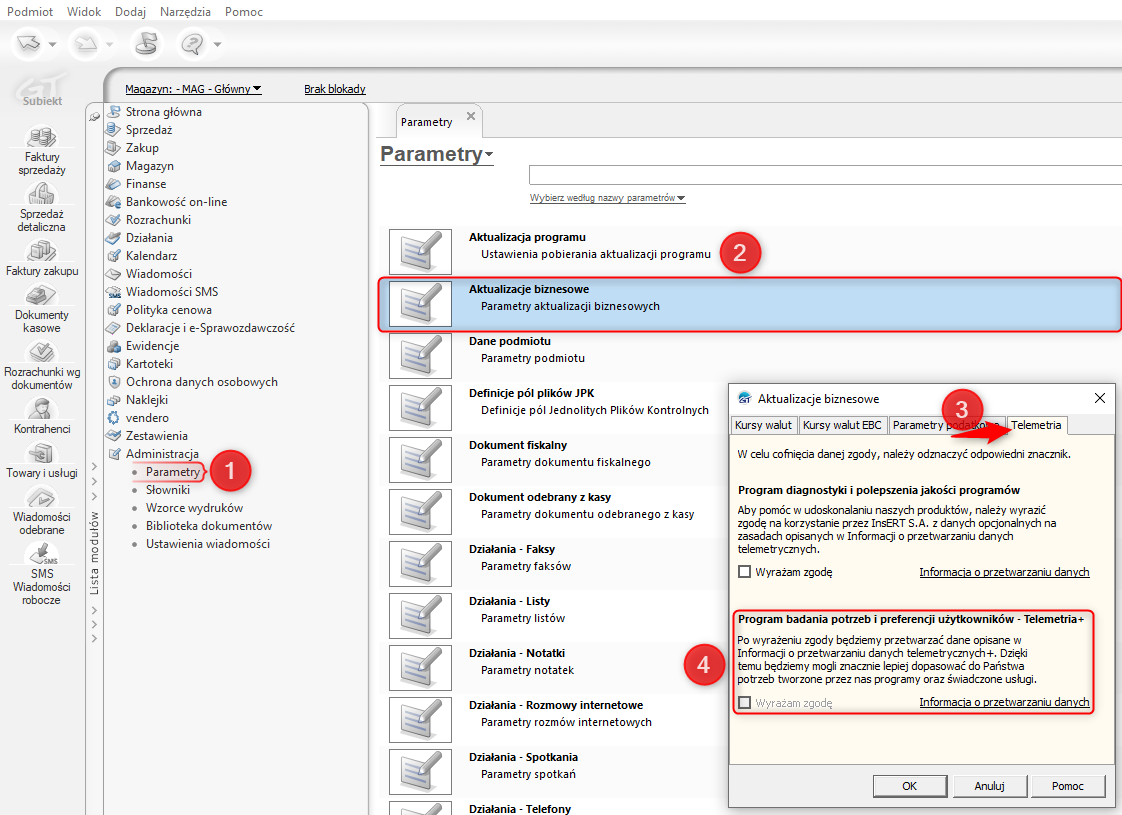Click the Działania - Listy parameter icon

tap(420, 616)
